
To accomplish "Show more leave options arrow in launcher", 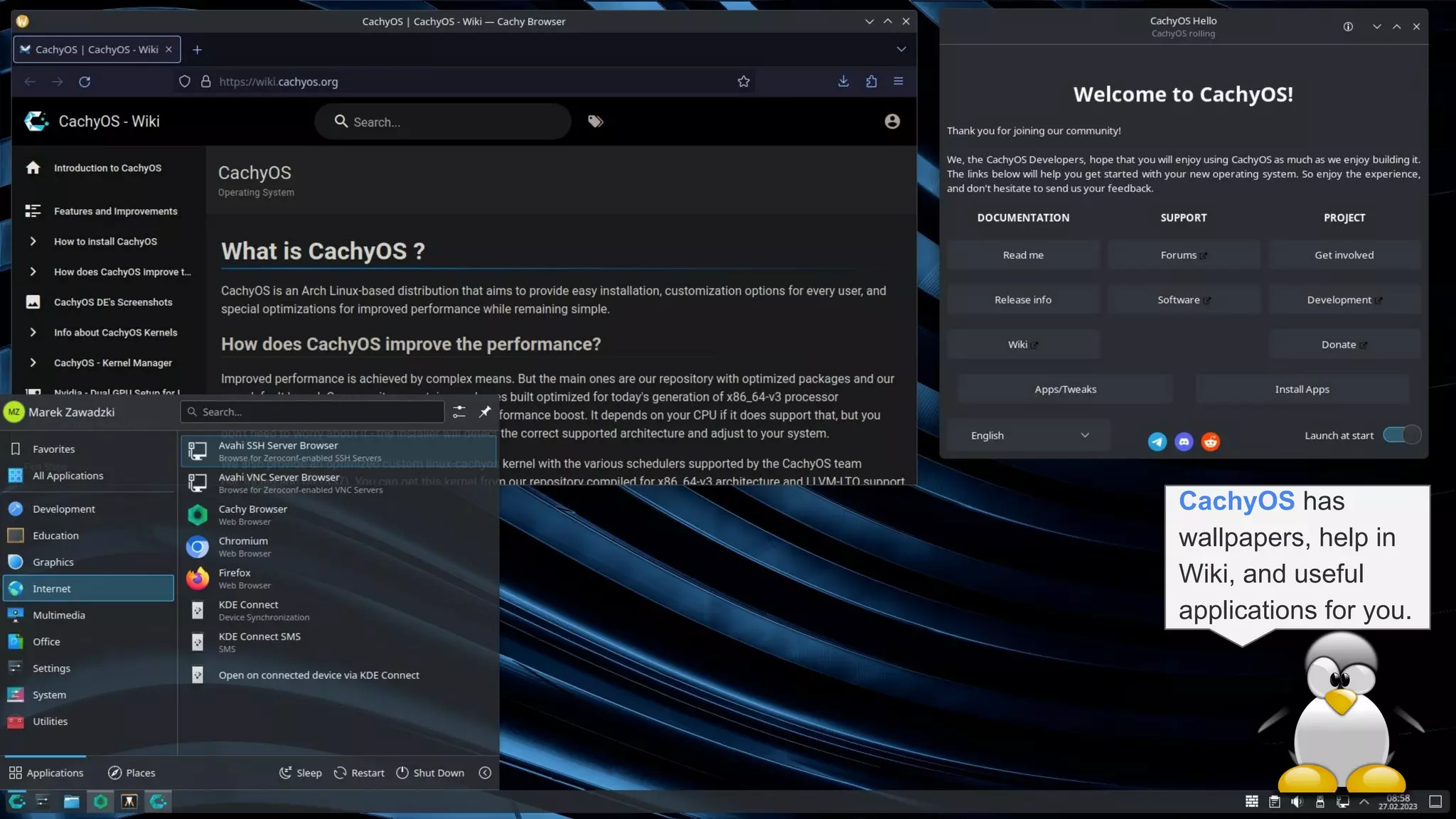I will (x=485, y=773).
